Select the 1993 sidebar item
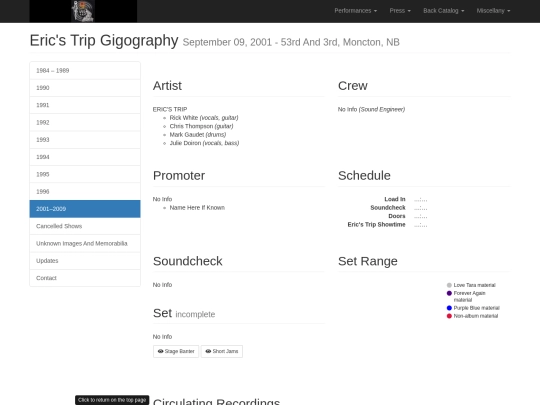 point(85,140)
